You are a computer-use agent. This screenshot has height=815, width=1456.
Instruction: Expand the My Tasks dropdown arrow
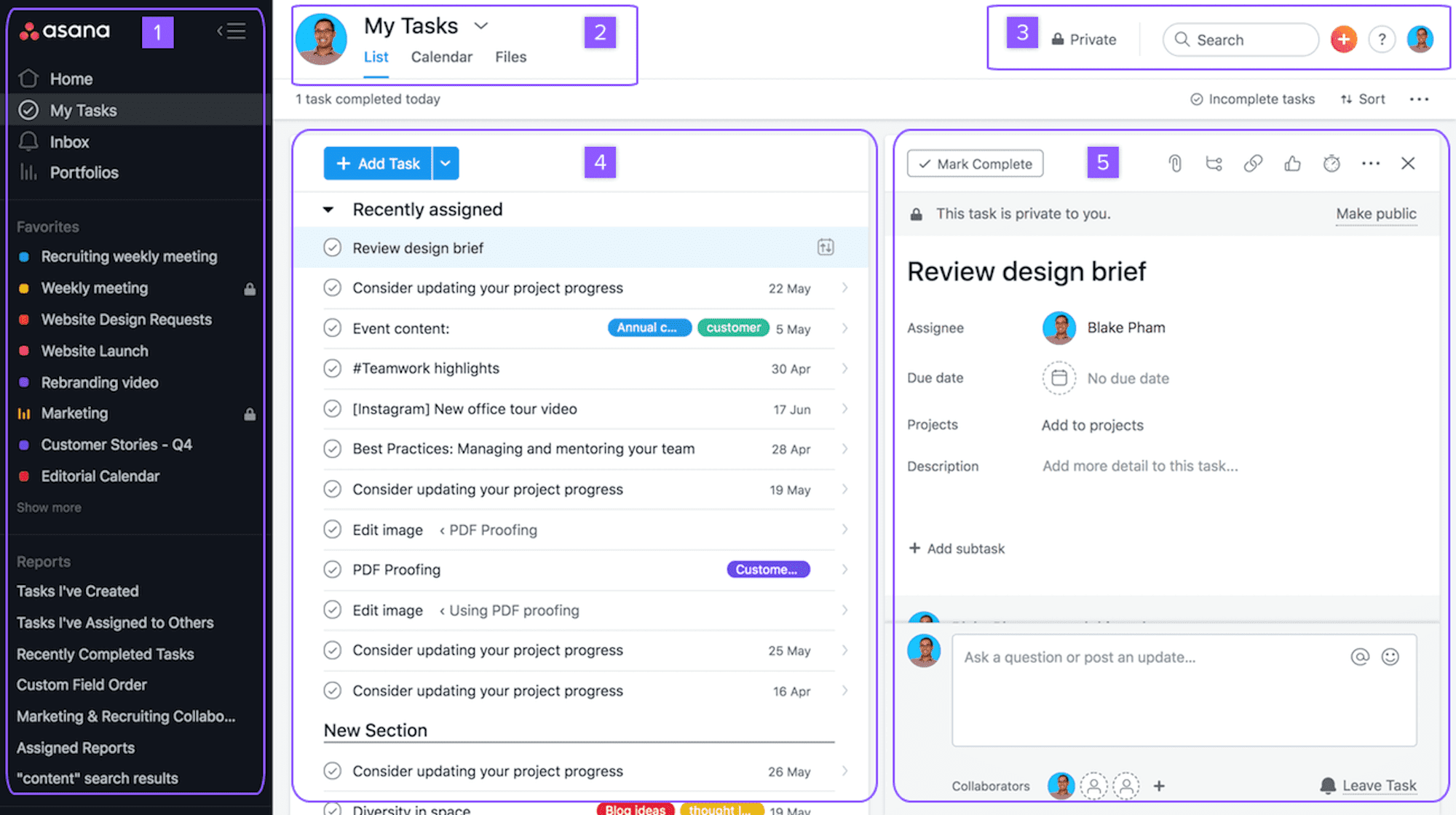[480, 25]
